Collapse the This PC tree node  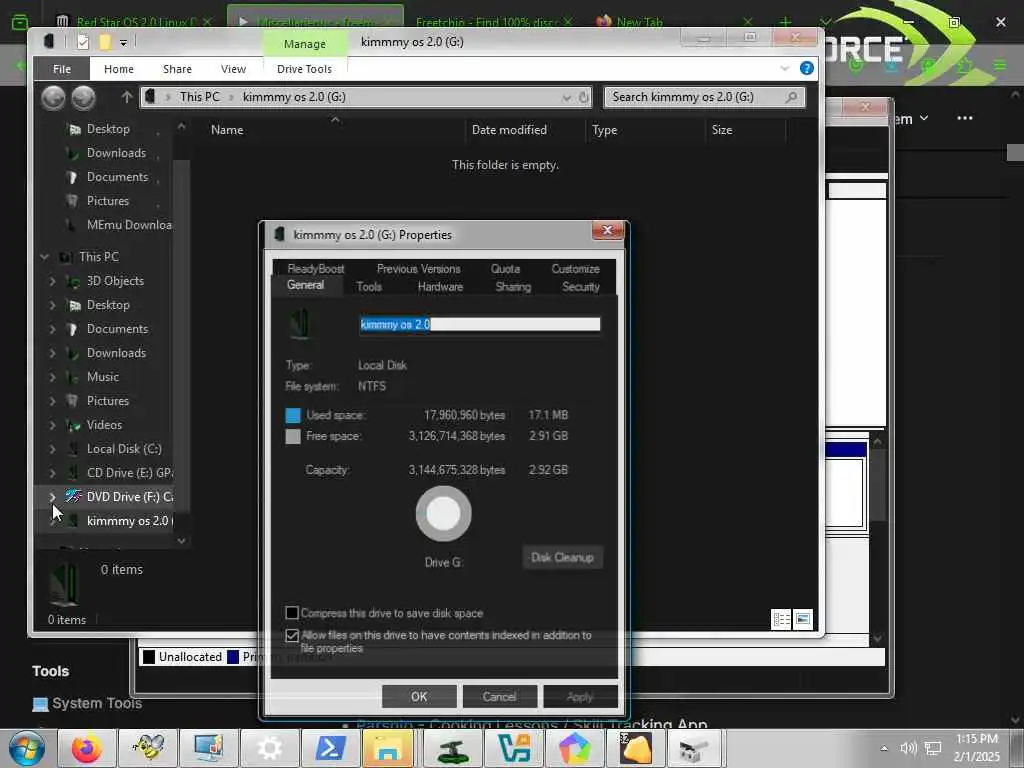(44, 257)
